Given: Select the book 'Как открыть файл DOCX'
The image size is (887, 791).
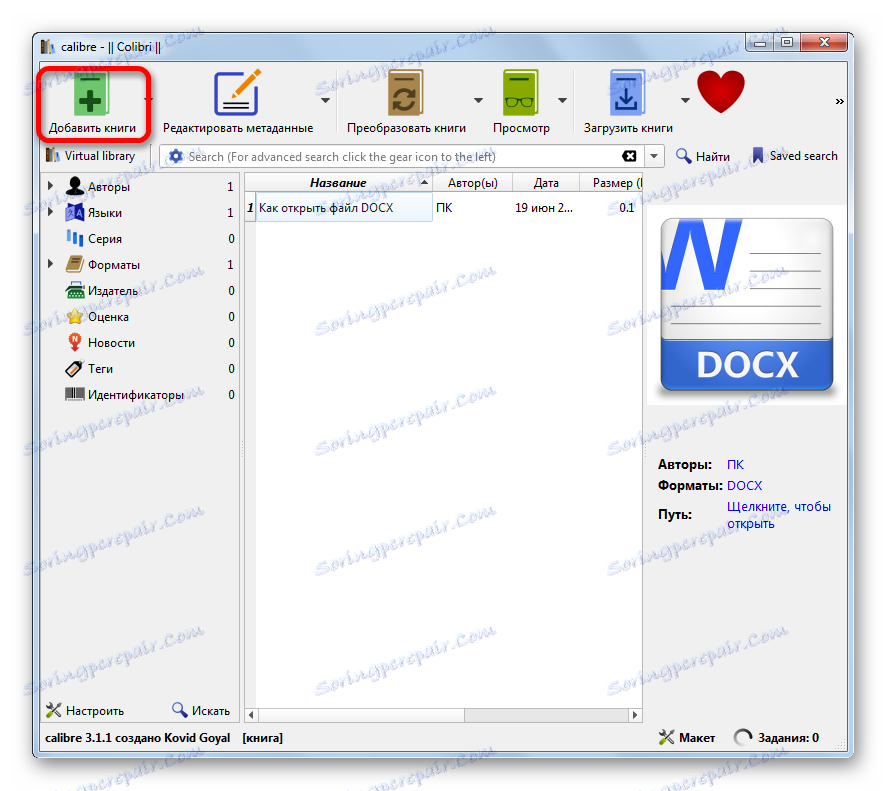Looking at the screenshot, I should [344, 208].
